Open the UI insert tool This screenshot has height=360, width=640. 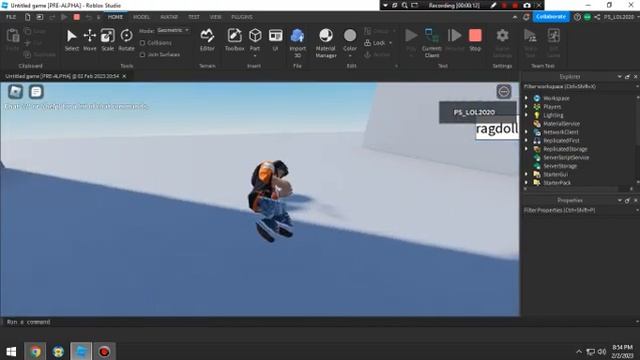click(x=276, y=40)
